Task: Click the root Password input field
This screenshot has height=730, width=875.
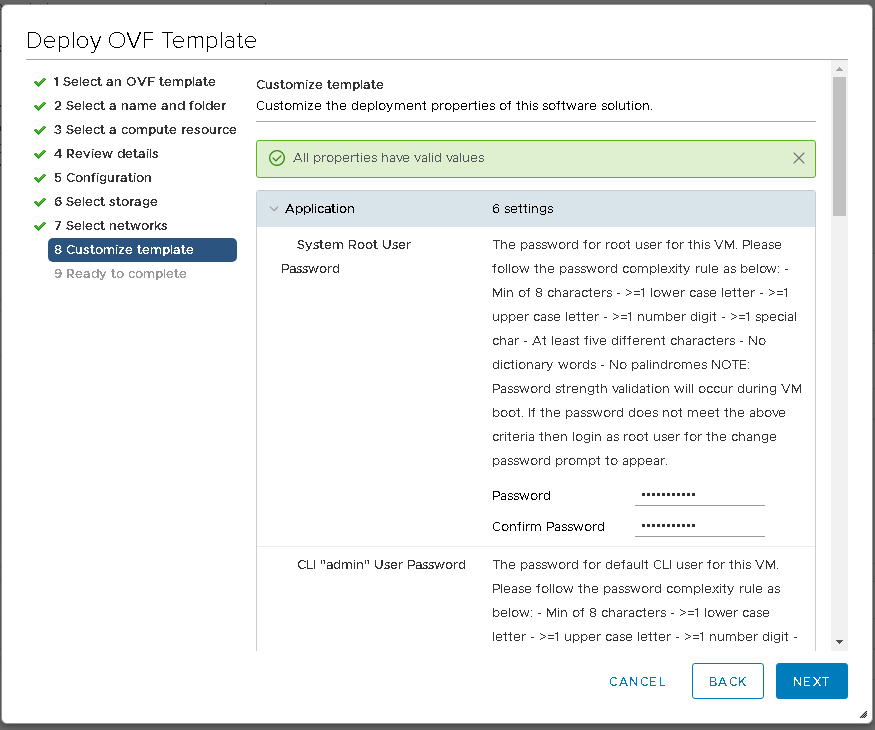Action: point(699,495)
